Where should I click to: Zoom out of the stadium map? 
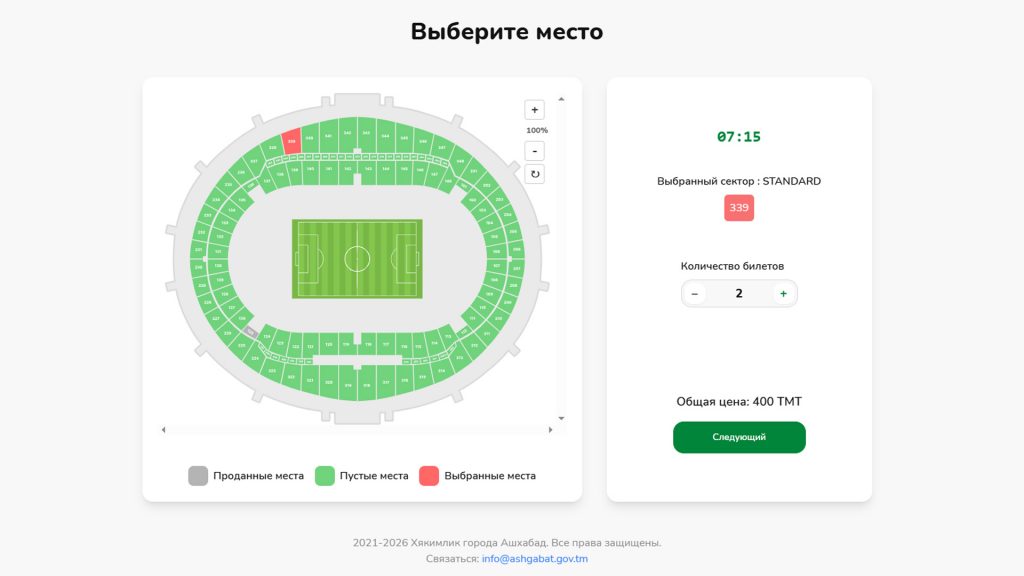535,151
